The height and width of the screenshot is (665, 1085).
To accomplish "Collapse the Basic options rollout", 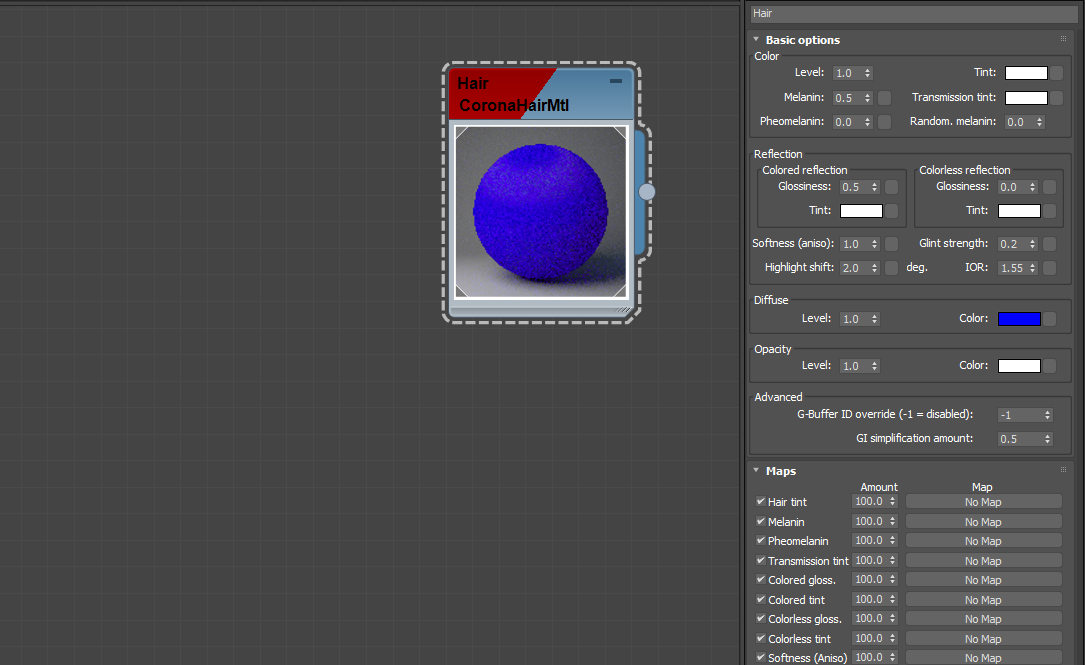I will tap(756, 39).
